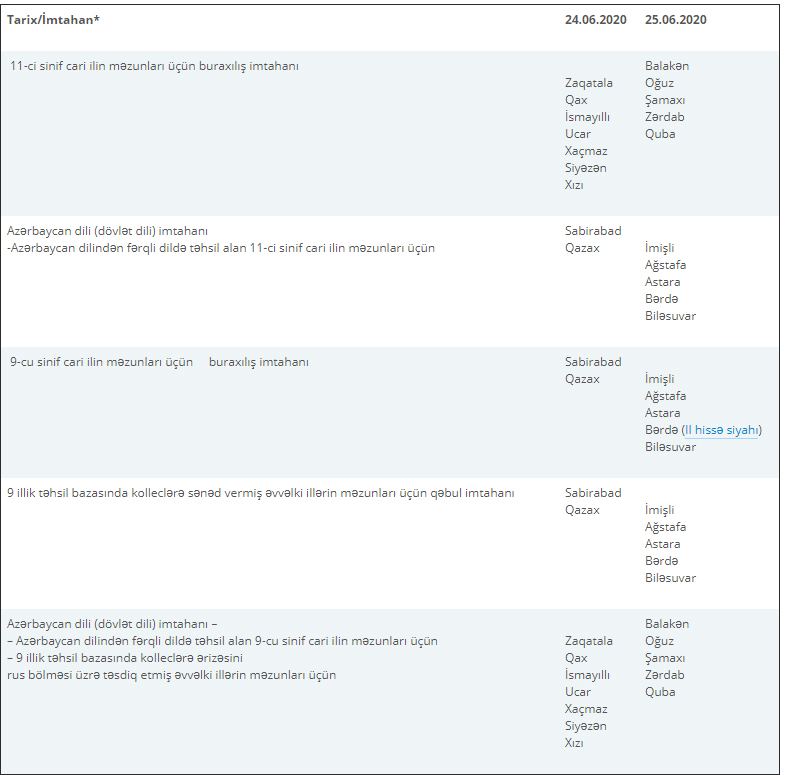Select the "kolleclərə sənəd vermiş" qəbul imtahanı text
Screen dimensions: 786x775
pyautogui.click(x=260, y=493)
